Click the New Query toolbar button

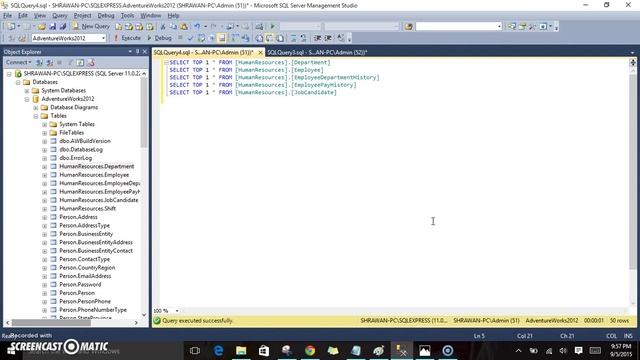(91, 26)
